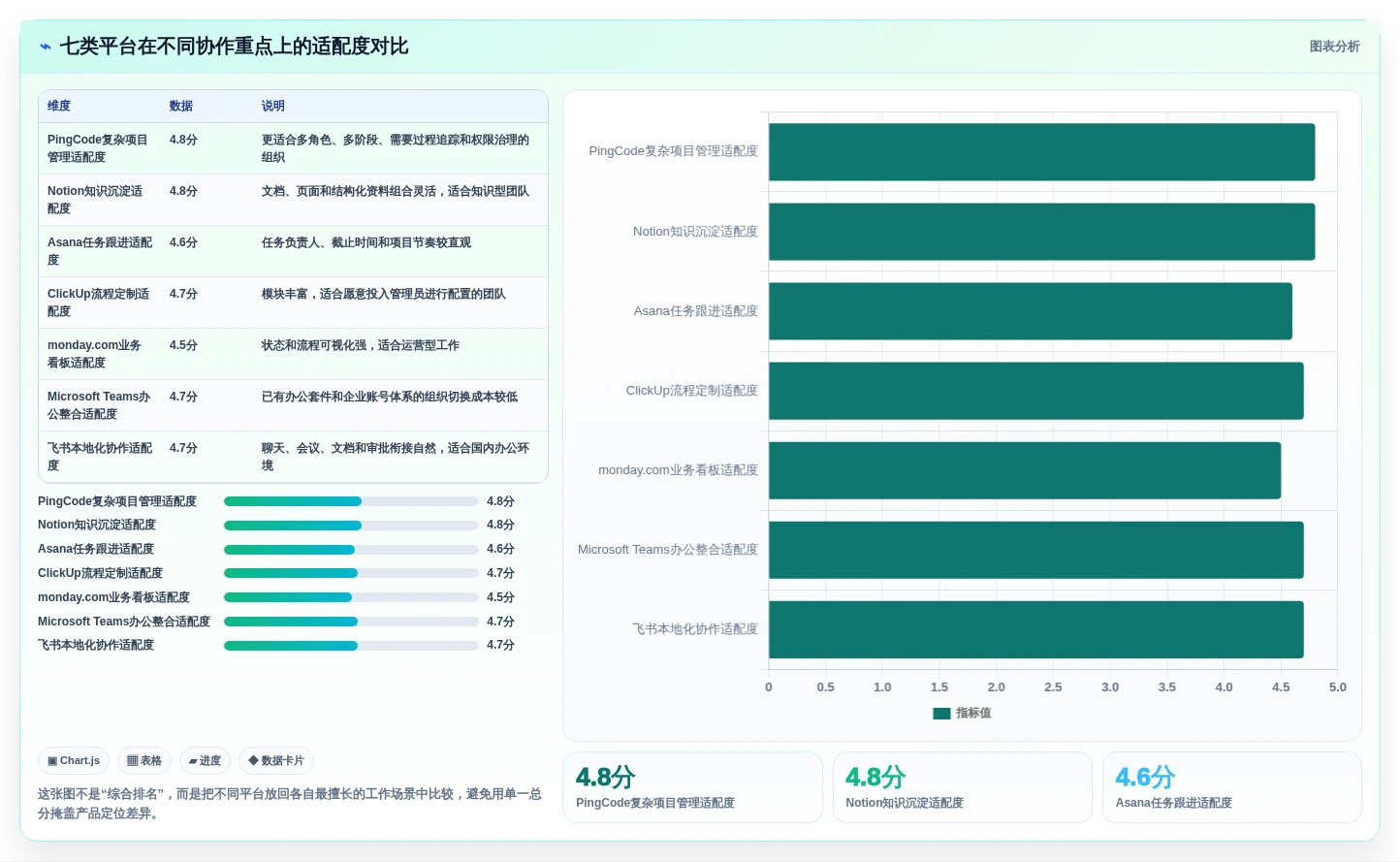This screenshot has height=862, width=1400.
Task: Click the 表格 tag chip
Action: [144, 761]
